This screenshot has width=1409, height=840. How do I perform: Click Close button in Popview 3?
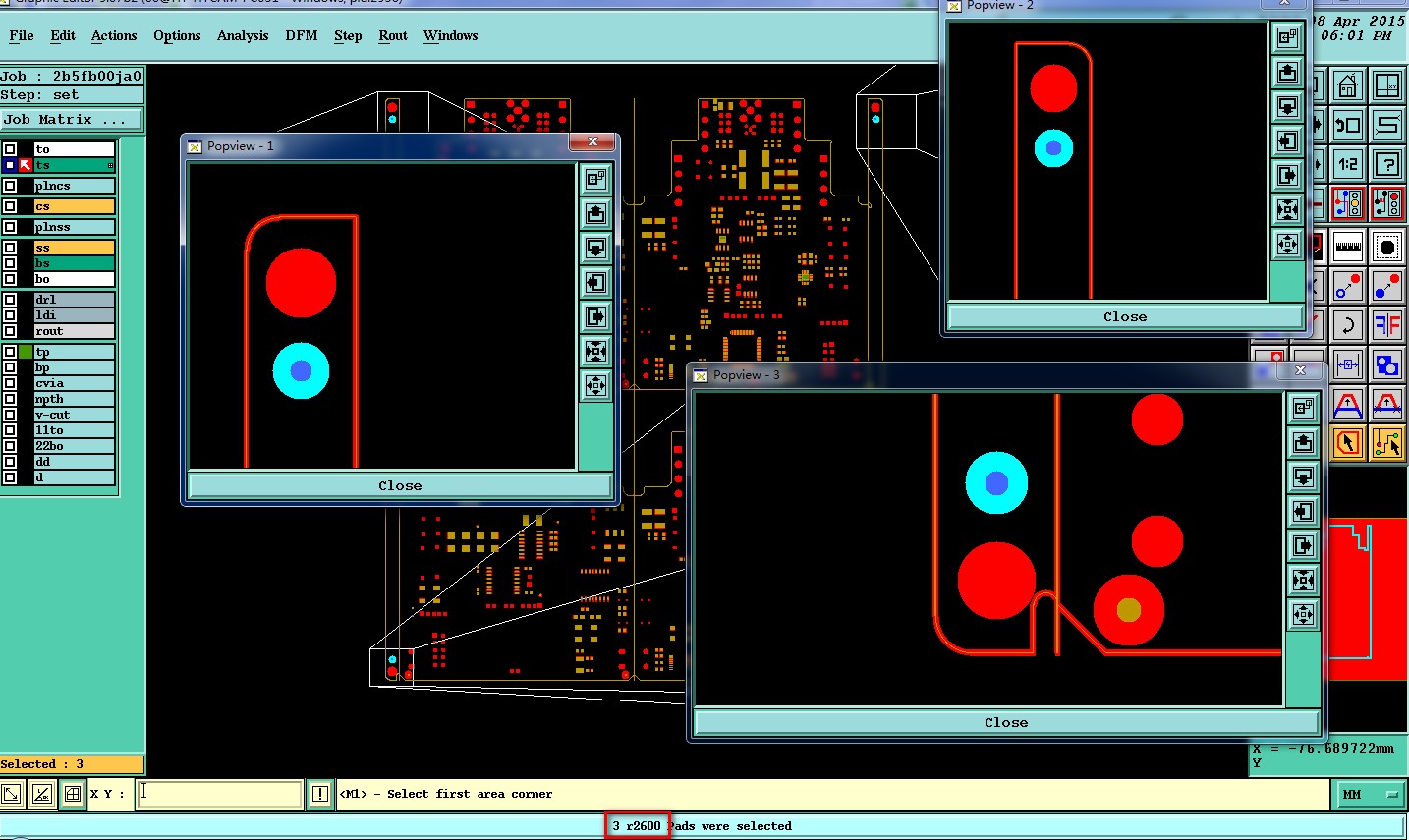[x=1006, y=722]
